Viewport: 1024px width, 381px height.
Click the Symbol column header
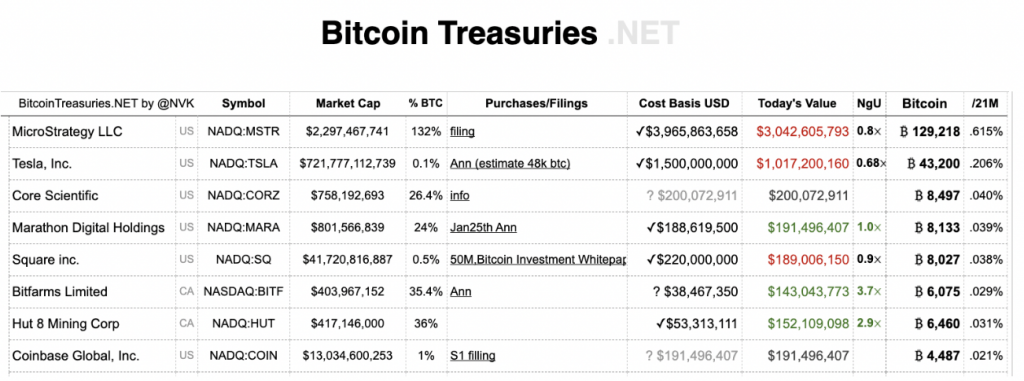(244, 103)
